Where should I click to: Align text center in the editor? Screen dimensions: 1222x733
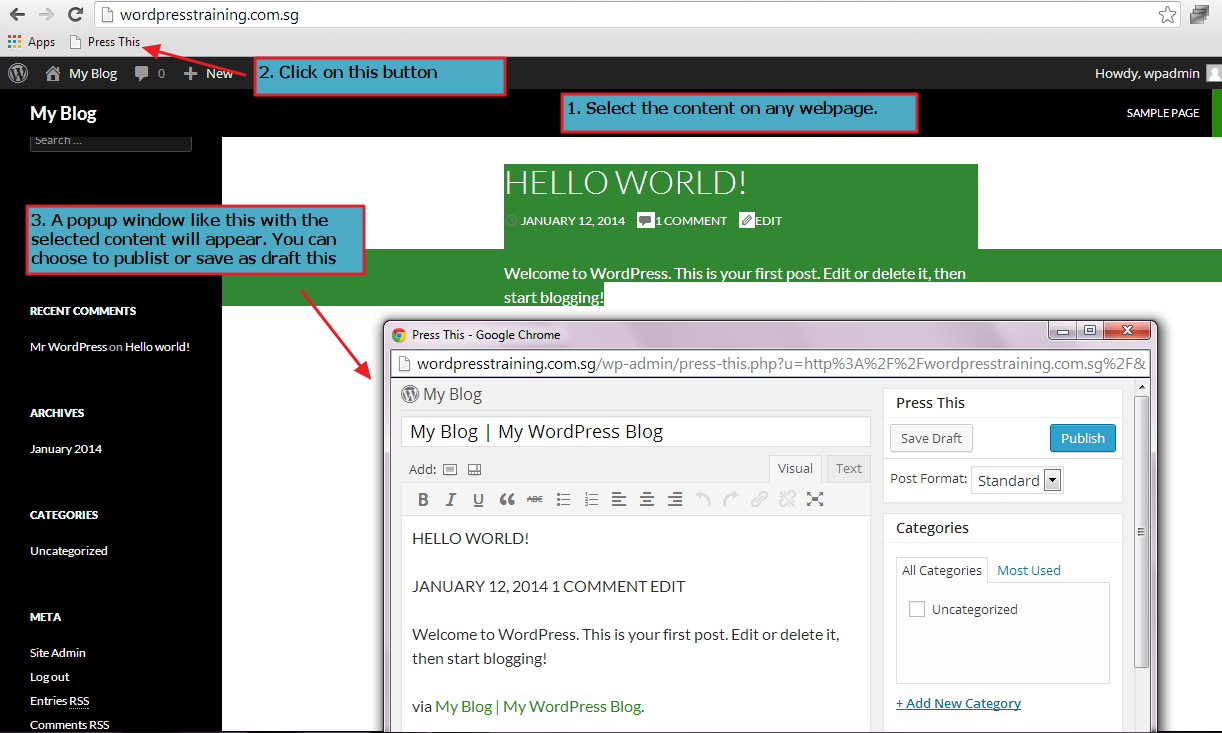point(647,499)
